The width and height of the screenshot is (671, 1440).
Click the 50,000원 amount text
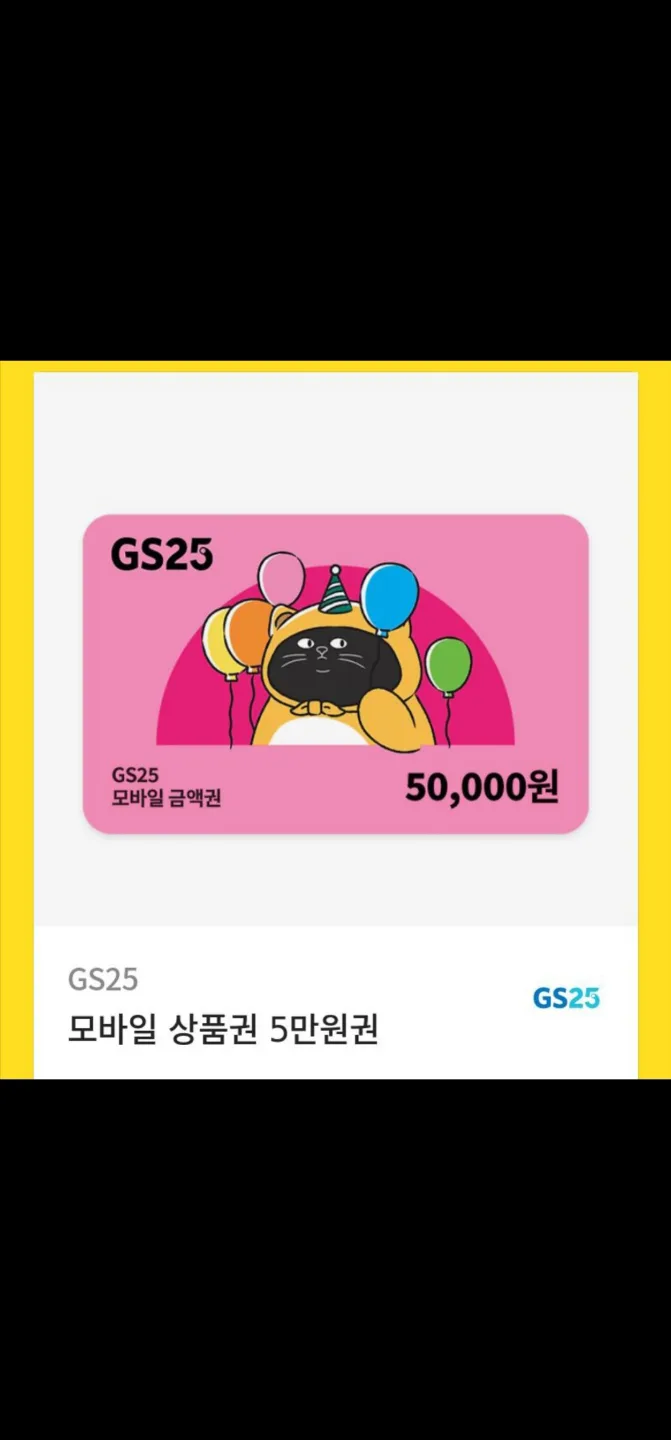pos(482,788)
